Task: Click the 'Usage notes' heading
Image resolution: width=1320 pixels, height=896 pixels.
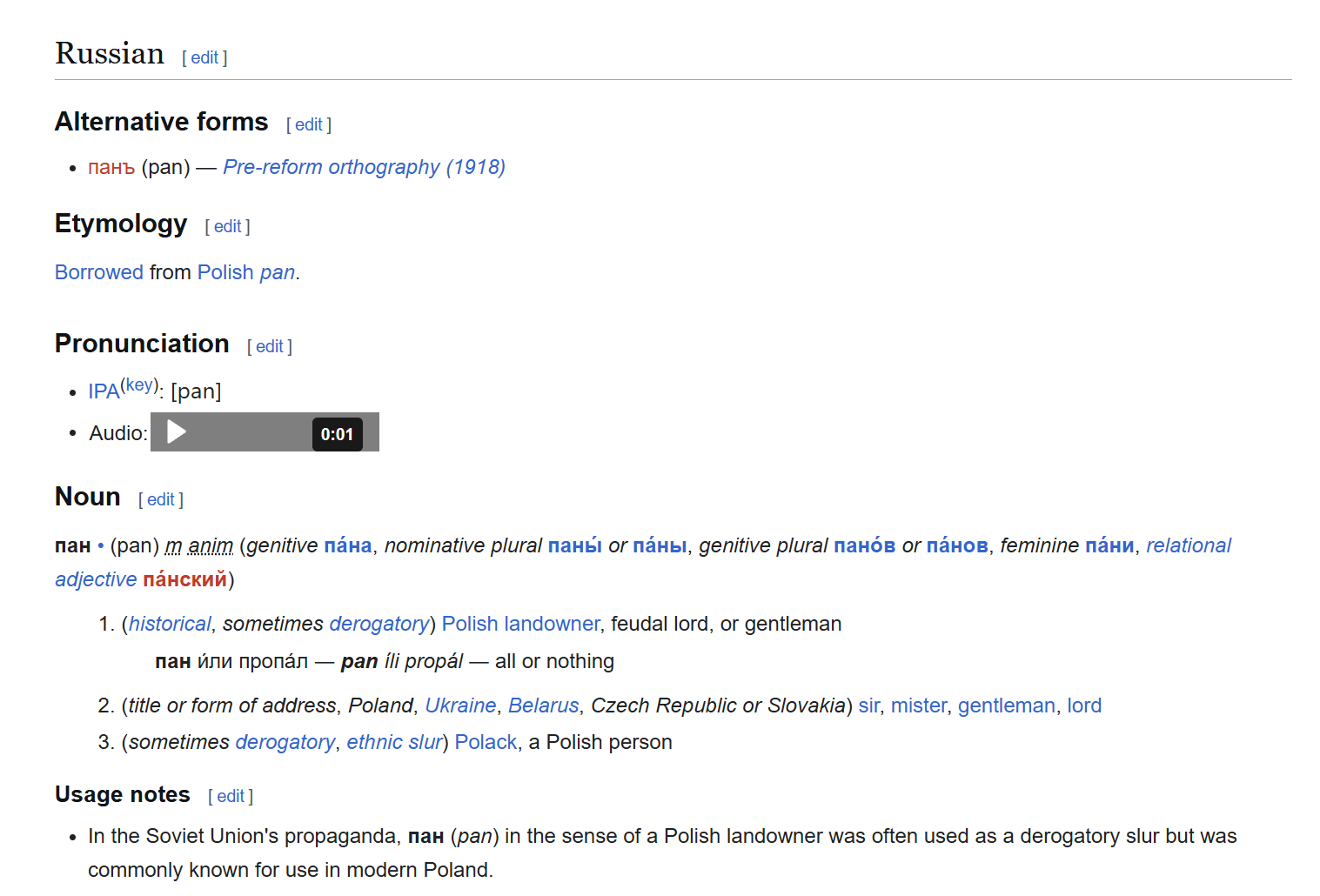Action: 123,794
